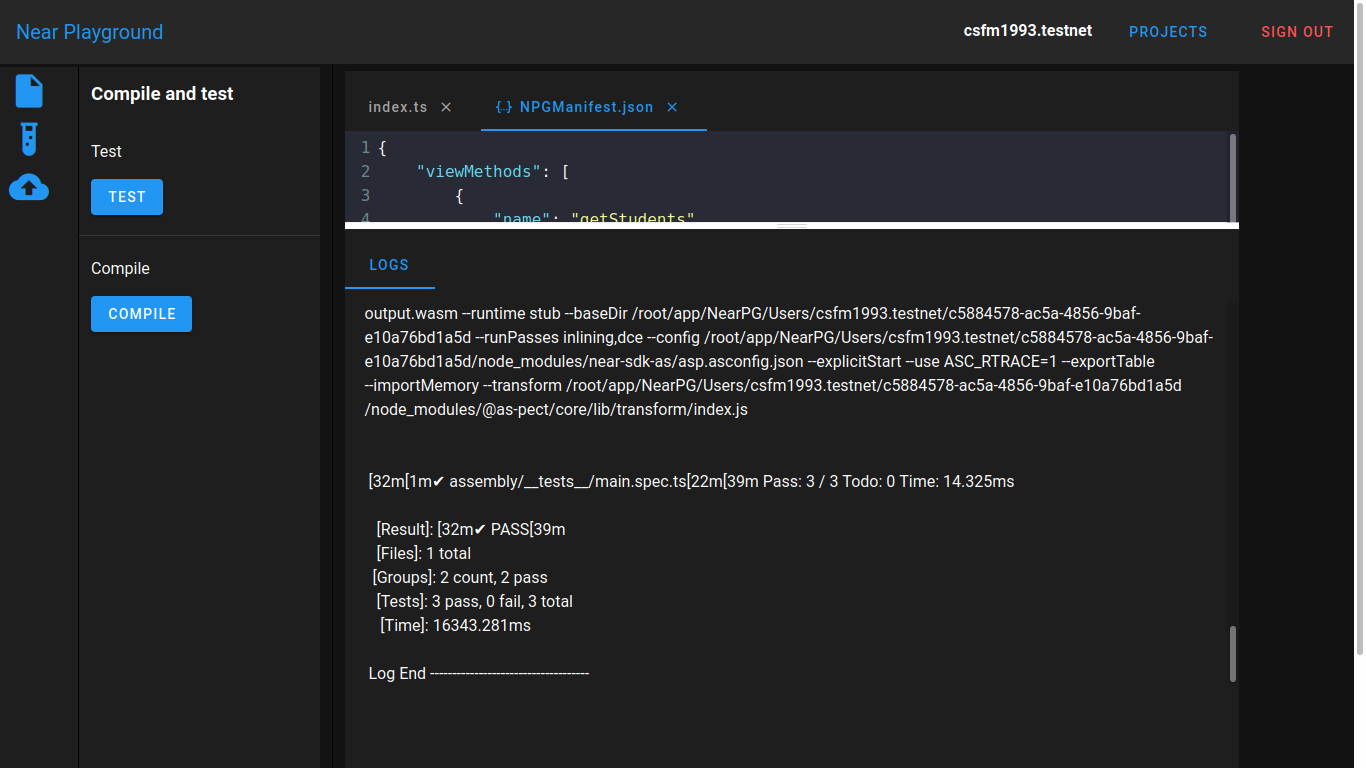
Task: Close the NPGManifest.json tab
Action: [672, 107]
